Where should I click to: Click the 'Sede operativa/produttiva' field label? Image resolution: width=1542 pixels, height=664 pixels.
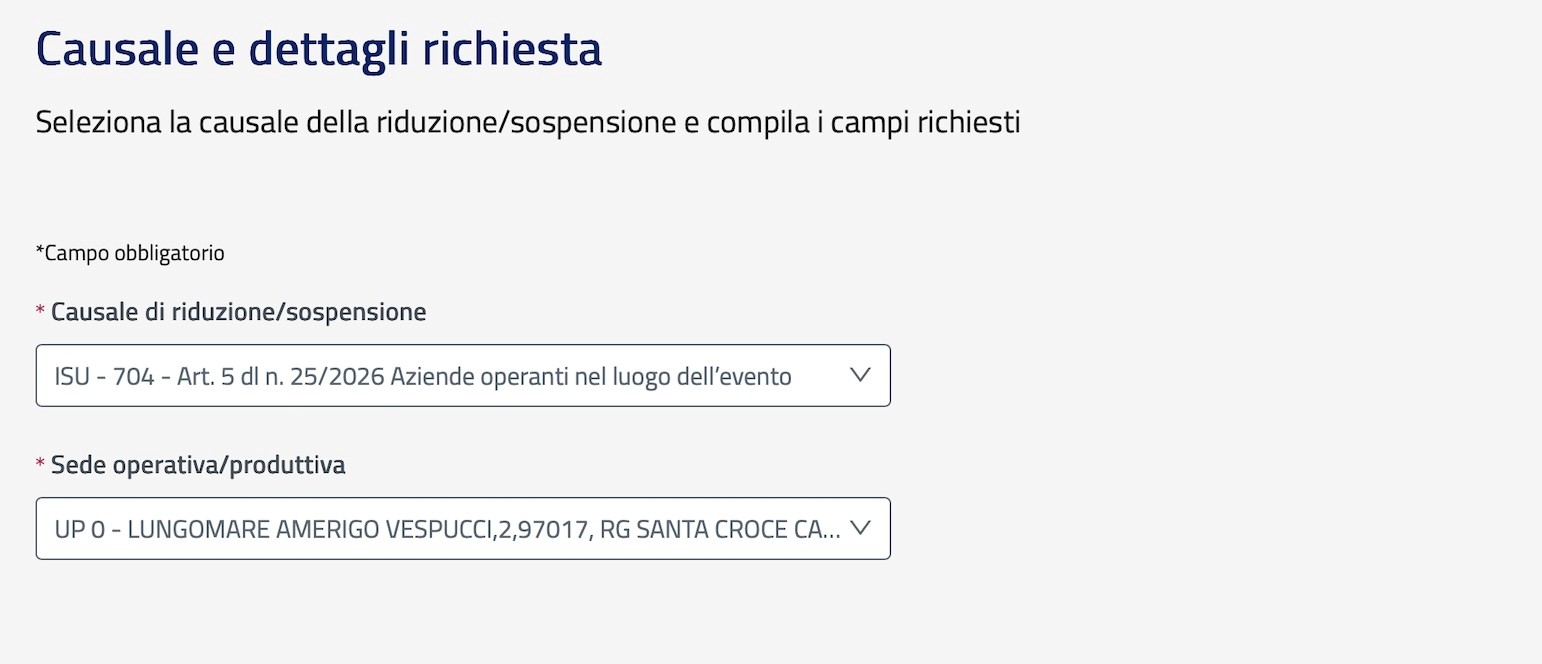pos(198,465)
